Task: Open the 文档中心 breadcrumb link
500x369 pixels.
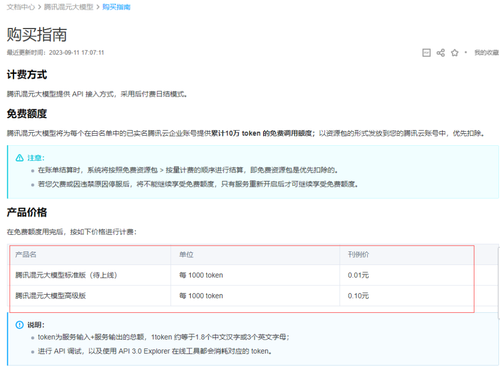Action: point(21,7)
